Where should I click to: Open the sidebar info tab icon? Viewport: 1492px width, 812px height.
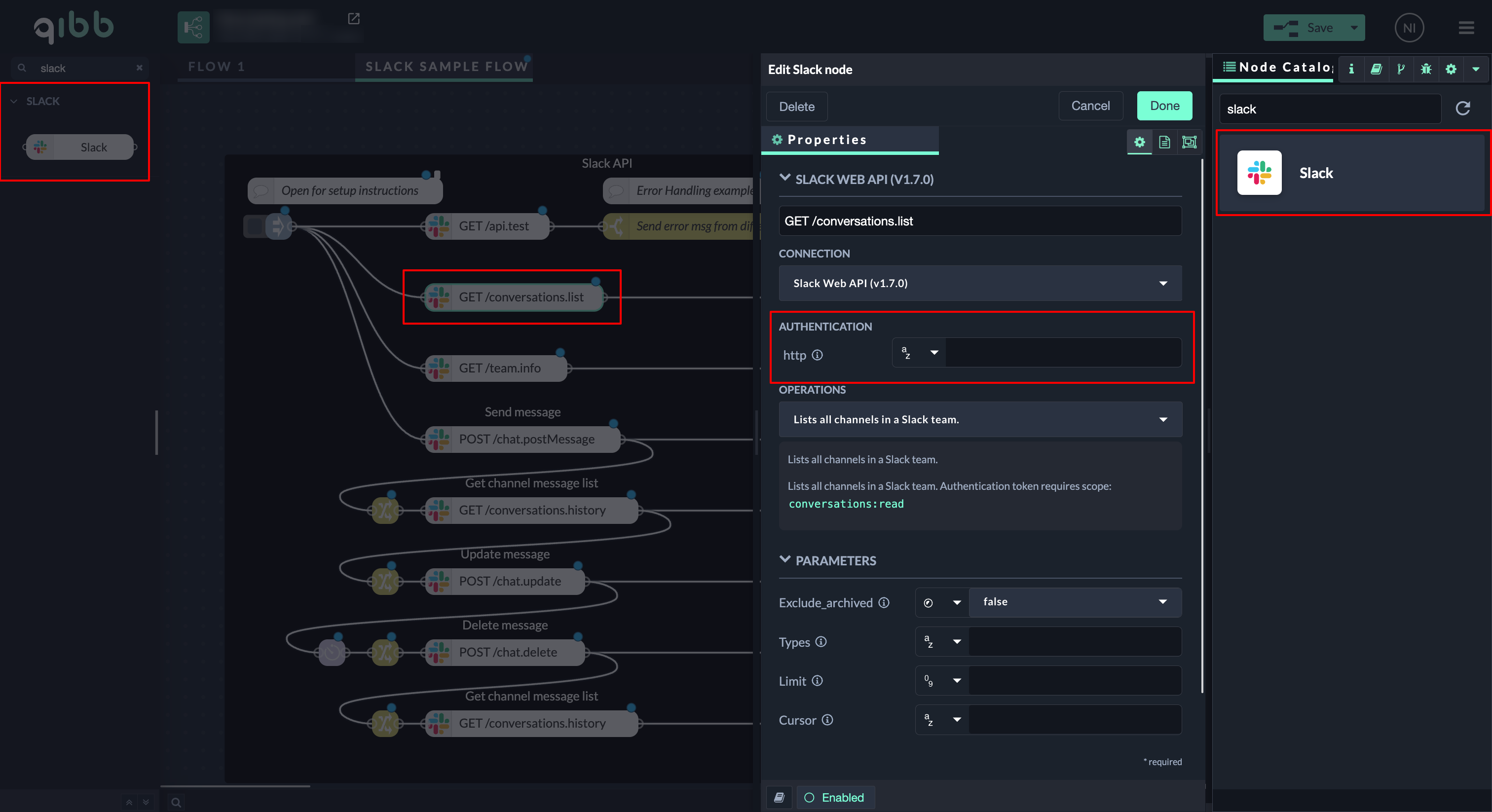(x=1351, y=69)
